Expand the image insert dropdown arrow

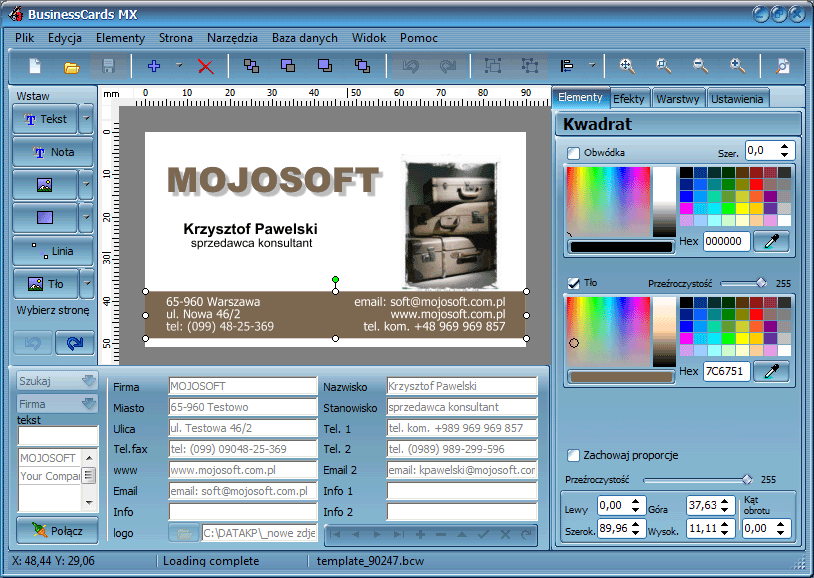[86, 185]
